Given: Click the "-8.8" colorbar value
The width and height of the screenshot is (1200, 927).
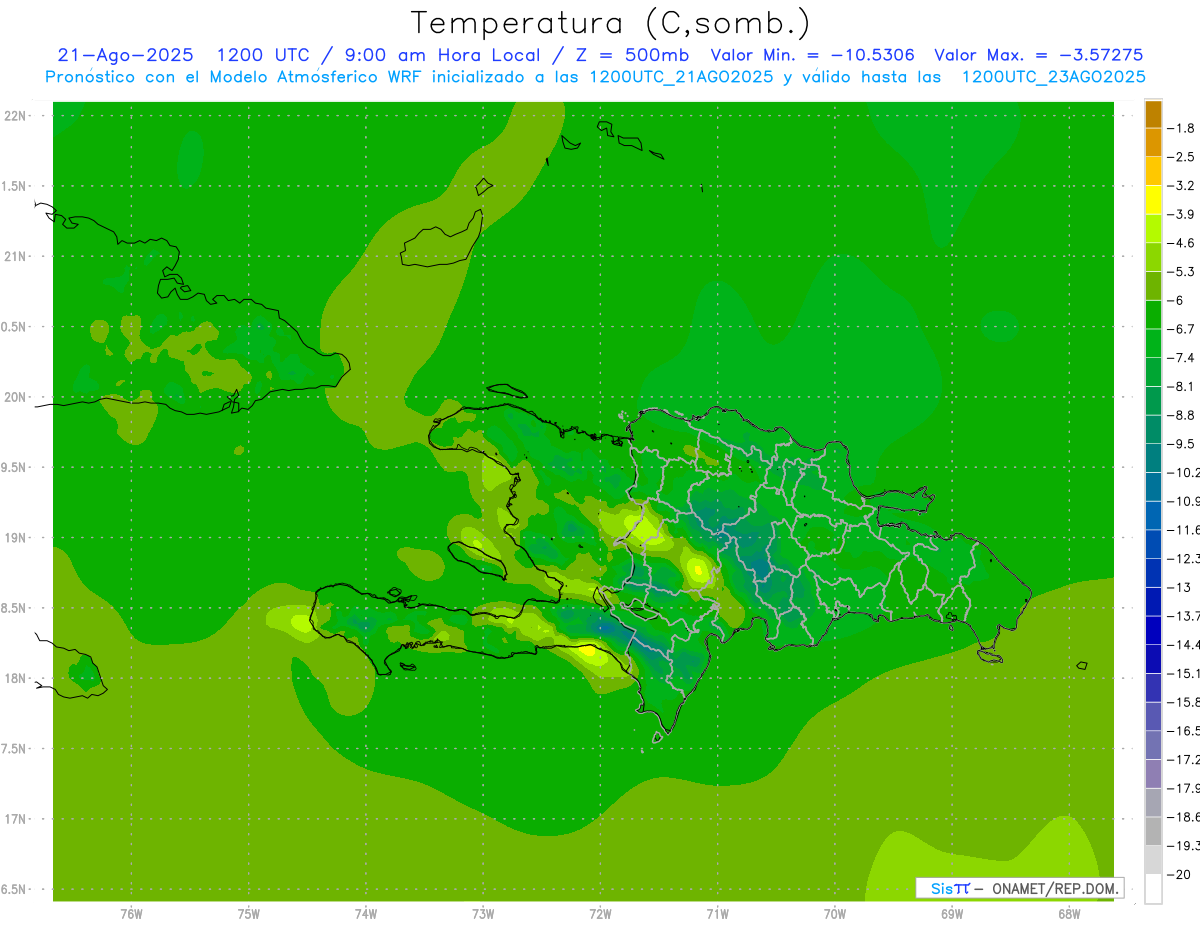Looking at the screenshot, I should [1181, 415].
